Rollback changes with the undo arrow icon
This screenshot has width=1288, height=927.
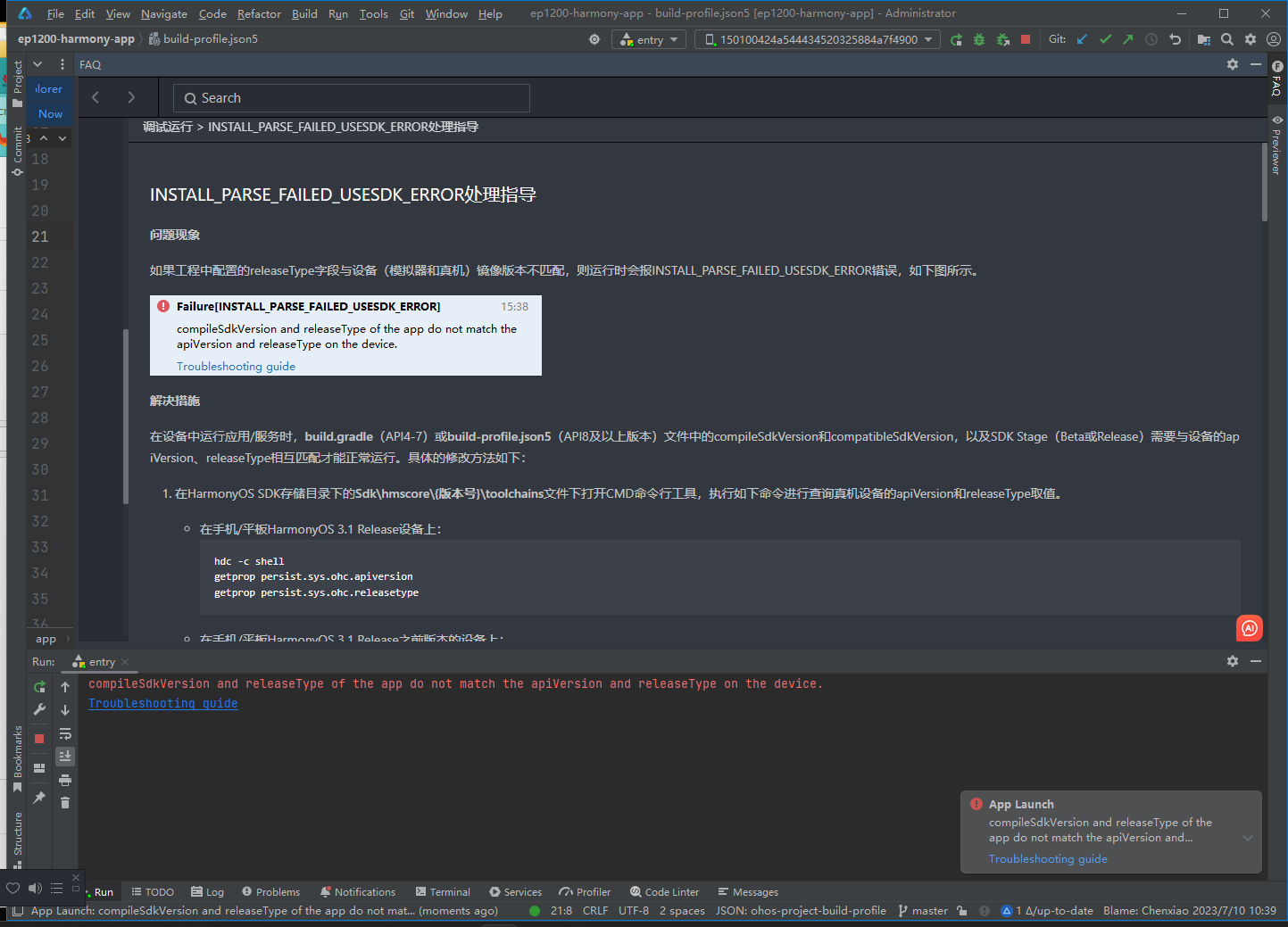[1175, 39]
